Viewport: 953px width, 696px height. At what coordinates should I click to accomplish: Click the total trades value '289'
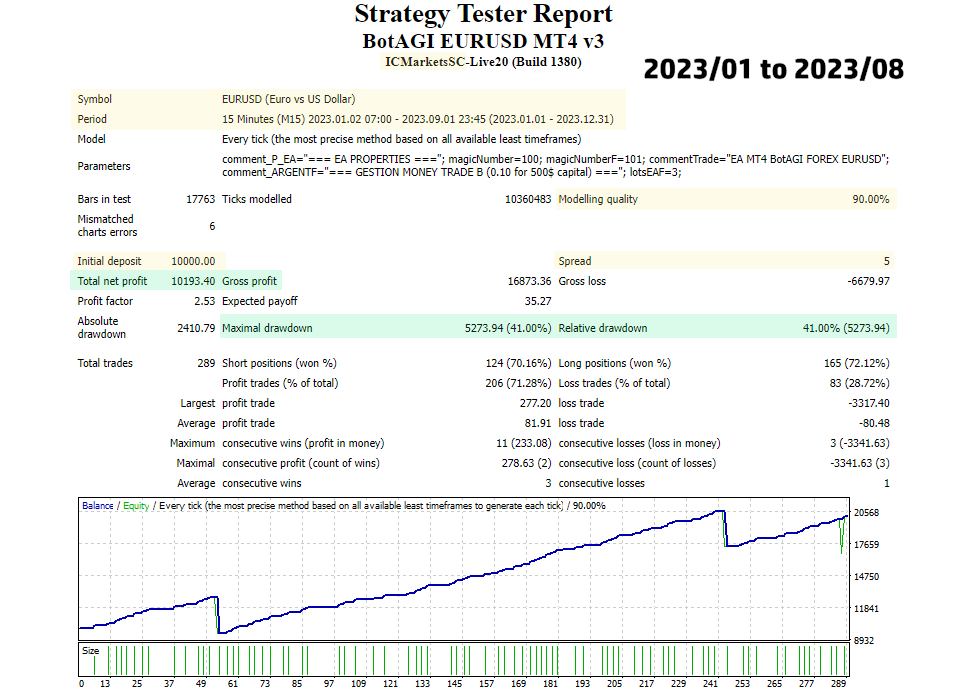click(x=207, y=363)
